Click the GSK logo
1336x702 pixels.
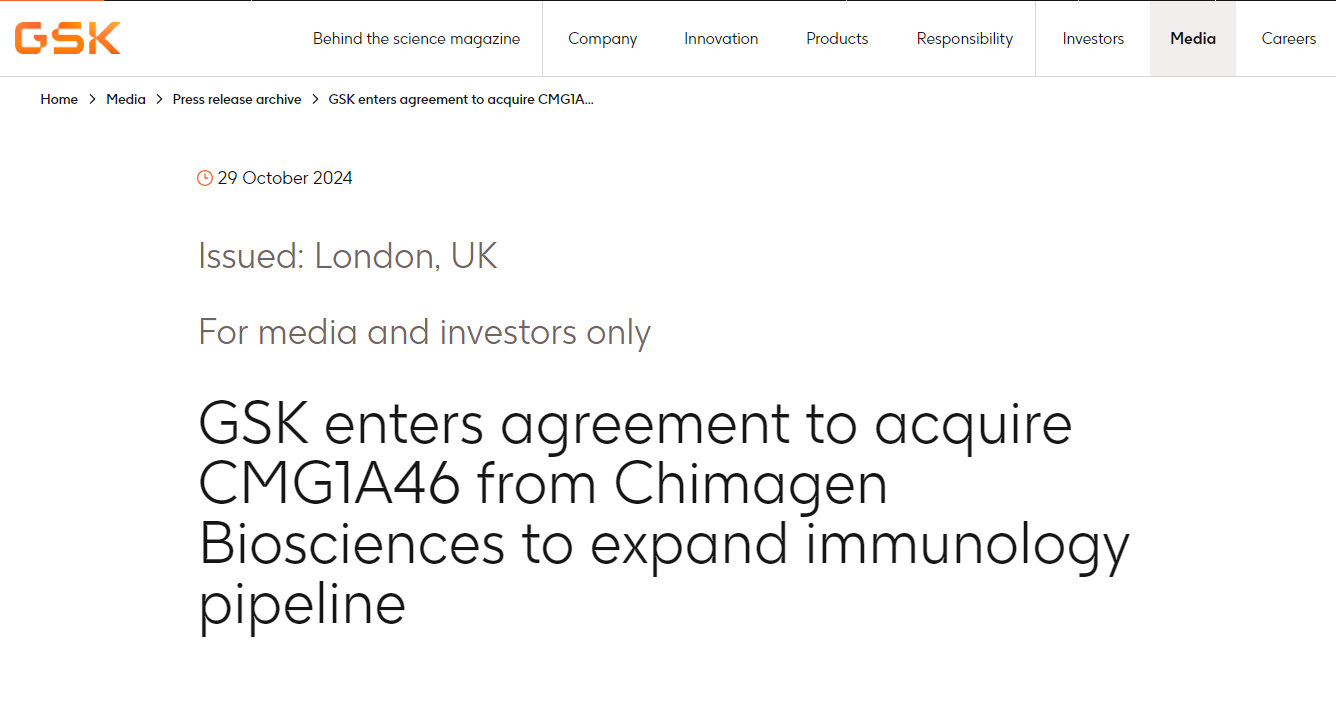[67, 38]
